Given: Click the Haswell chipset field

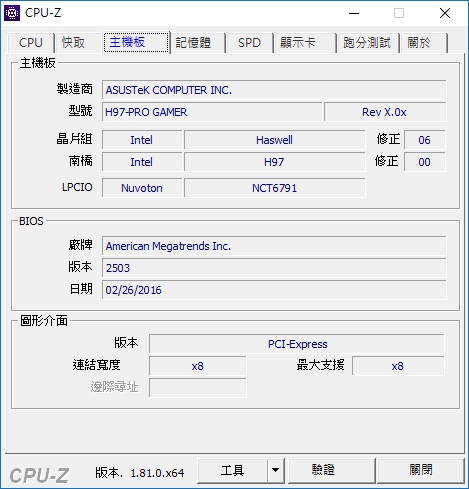Looking at the screenshot, I should [x=275, y=140].
